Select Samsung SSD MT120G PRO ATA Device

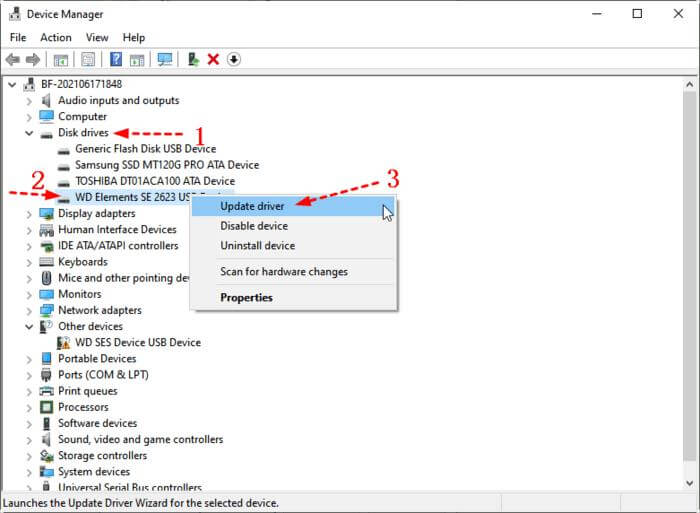(x=166, y=165)
